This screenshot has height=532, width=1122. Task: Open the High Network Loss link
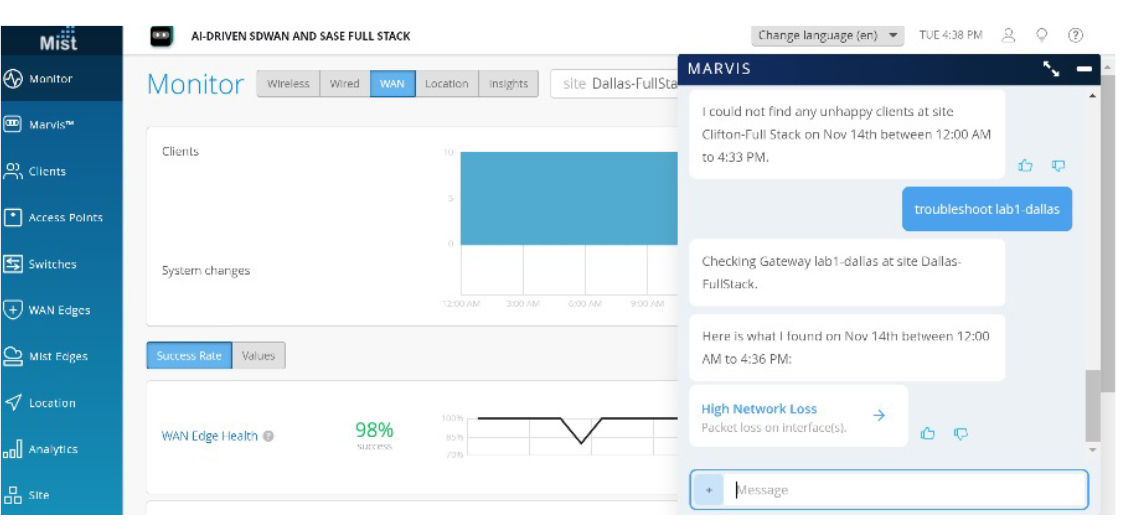pyautogui.click(x=759, y=409)
